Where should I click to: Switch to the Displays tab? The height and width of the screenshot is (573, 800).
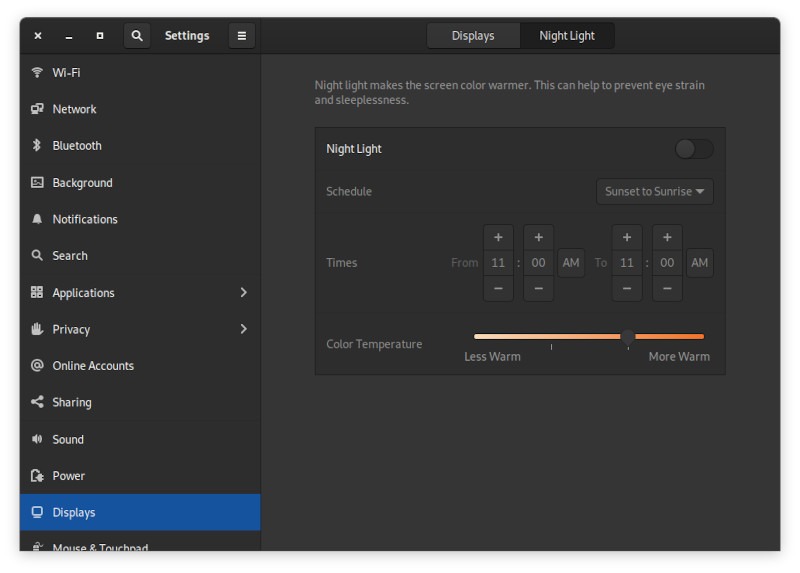pyautogui.click(x=473, y=36)
